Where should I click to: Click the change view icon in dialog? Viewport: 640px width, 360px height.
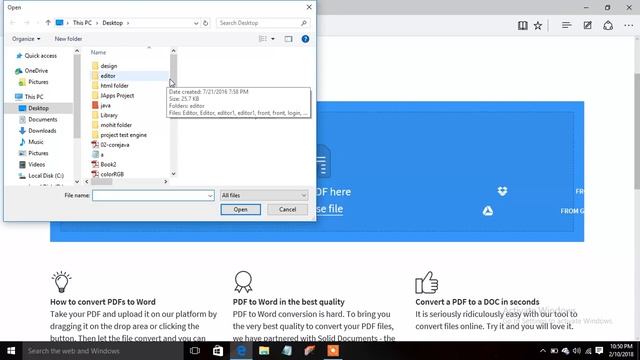(x=262, y=39)
